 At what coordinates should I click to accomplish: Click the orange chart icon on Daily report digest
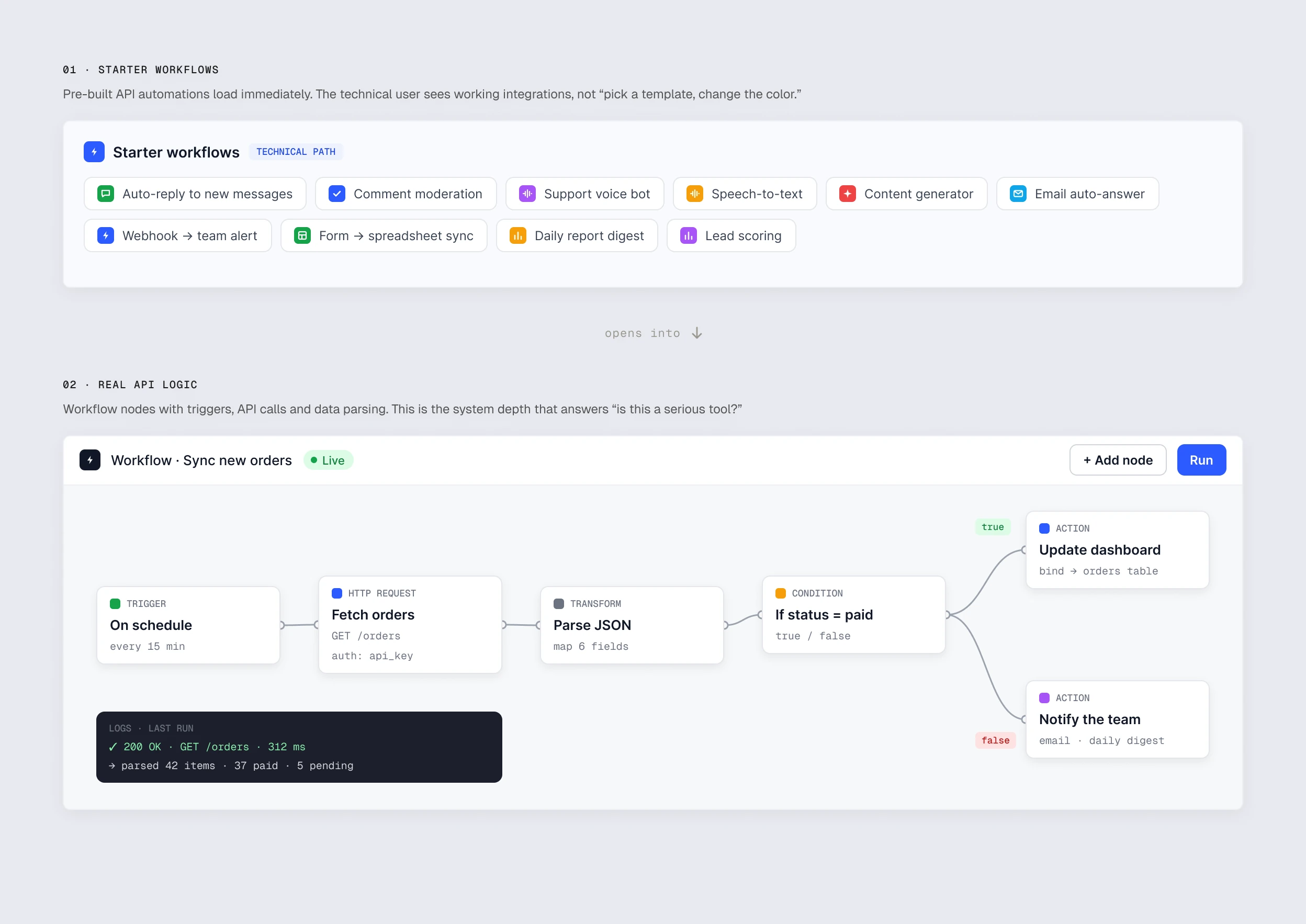click(517, 235)
